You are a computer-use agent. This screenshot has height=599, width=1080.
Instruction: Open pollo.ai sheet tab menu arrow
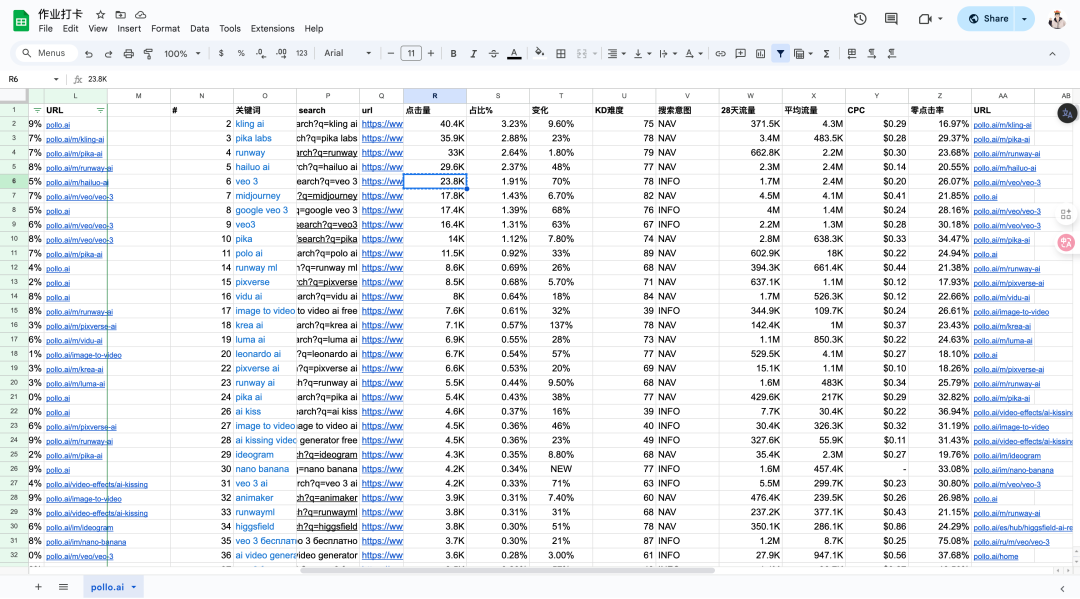(134, 587)
